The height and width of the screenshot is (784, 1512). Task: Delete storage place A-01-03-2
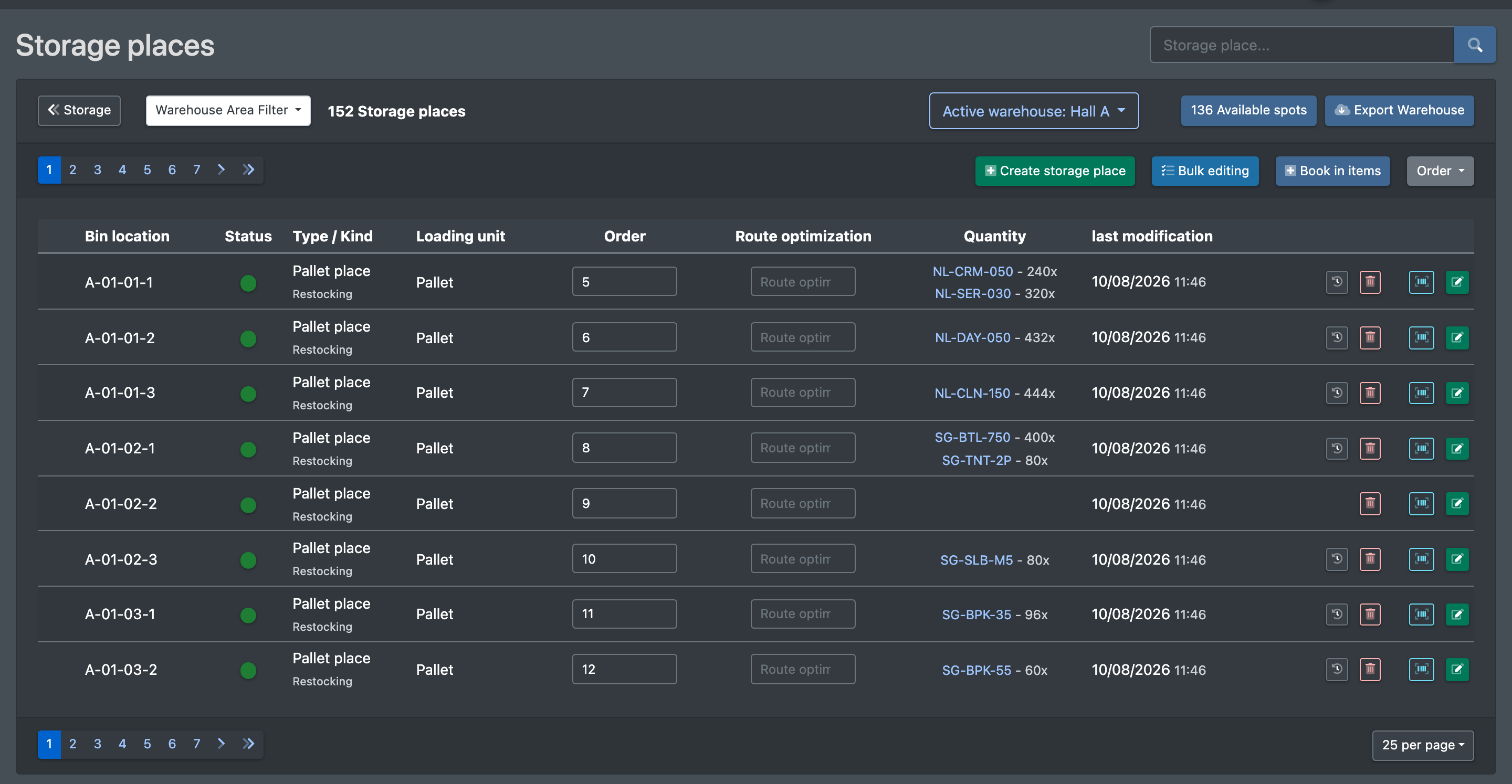[x=1370, y=669]
